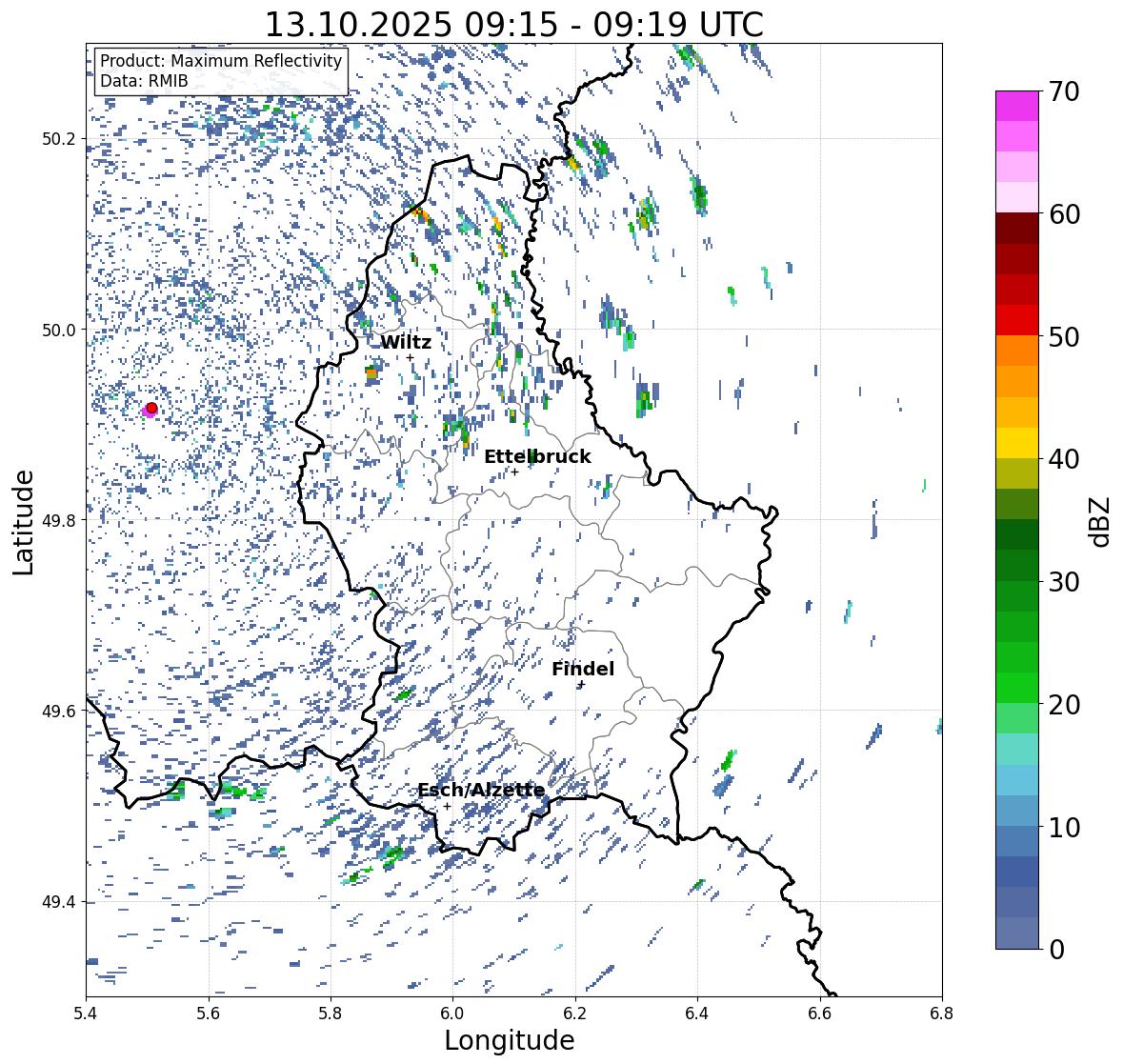Screen dimensions: 1123x1064
Task: Click the plus marker below Esch/Alzette label
Action: [447, 806]
